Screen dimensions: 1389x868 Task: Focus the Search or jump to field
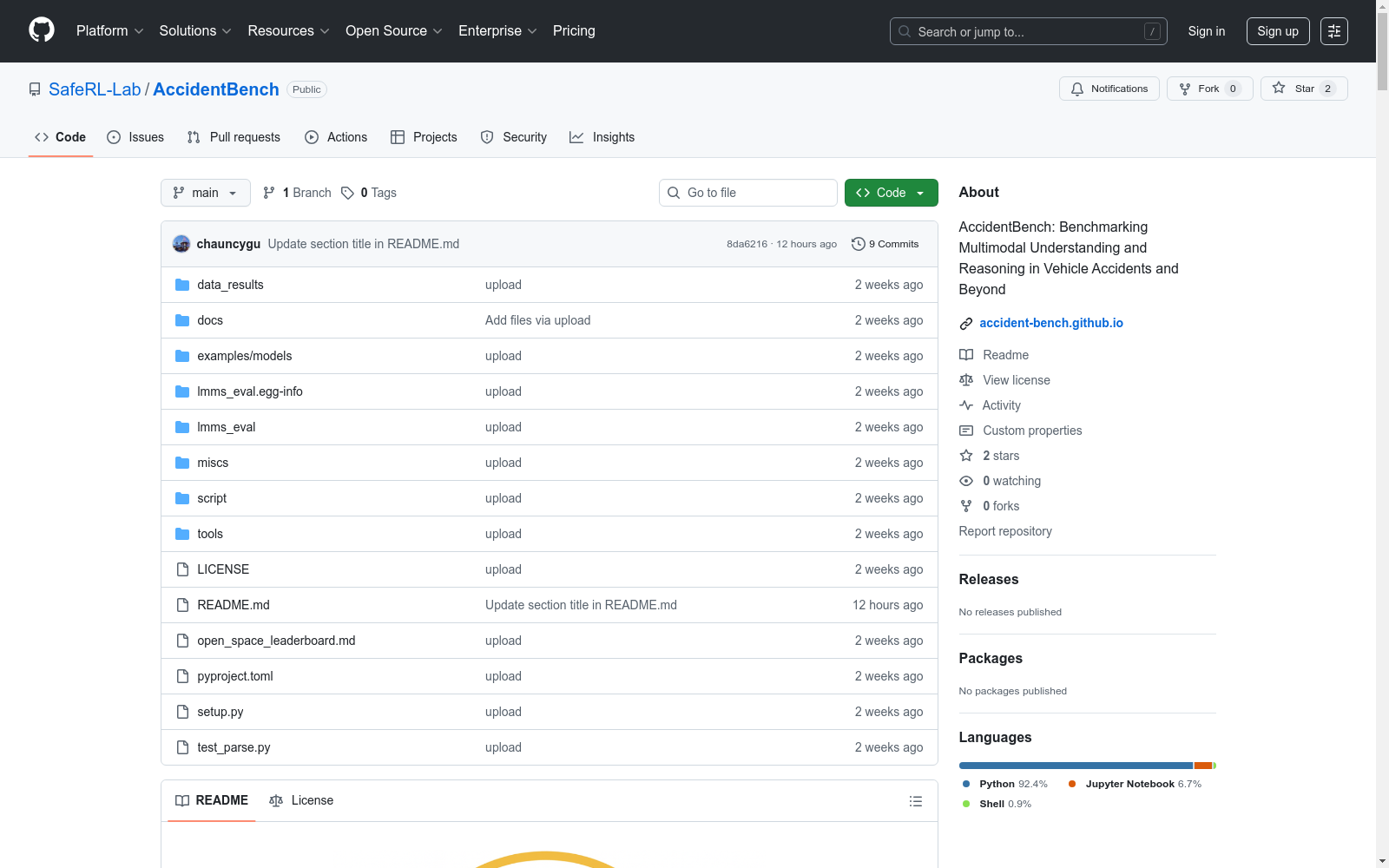1029,31
